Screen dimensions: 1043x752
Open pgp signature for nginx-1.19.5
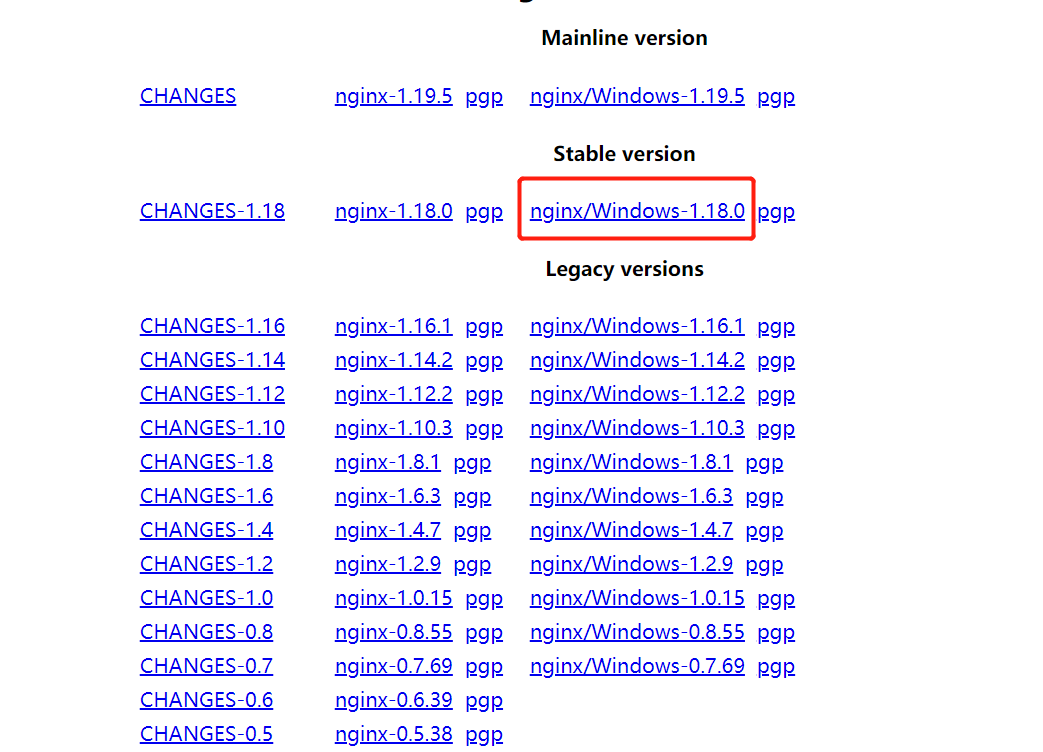(x=484, y=97)
